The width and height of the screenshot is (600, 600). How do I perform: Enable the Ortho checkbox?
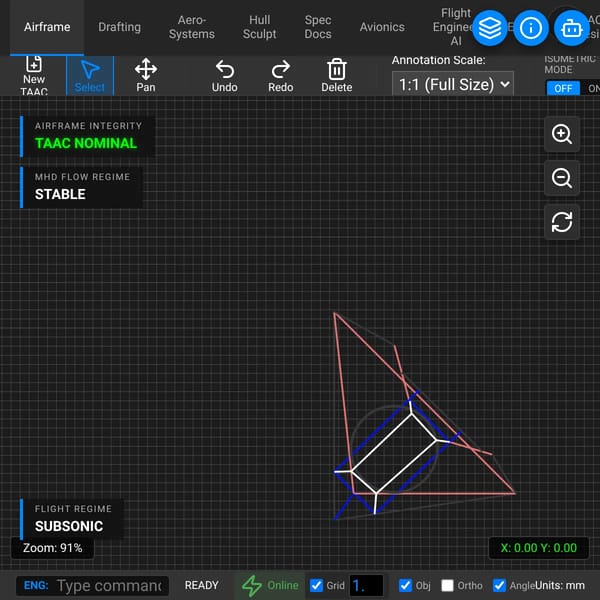pos(447,585)
